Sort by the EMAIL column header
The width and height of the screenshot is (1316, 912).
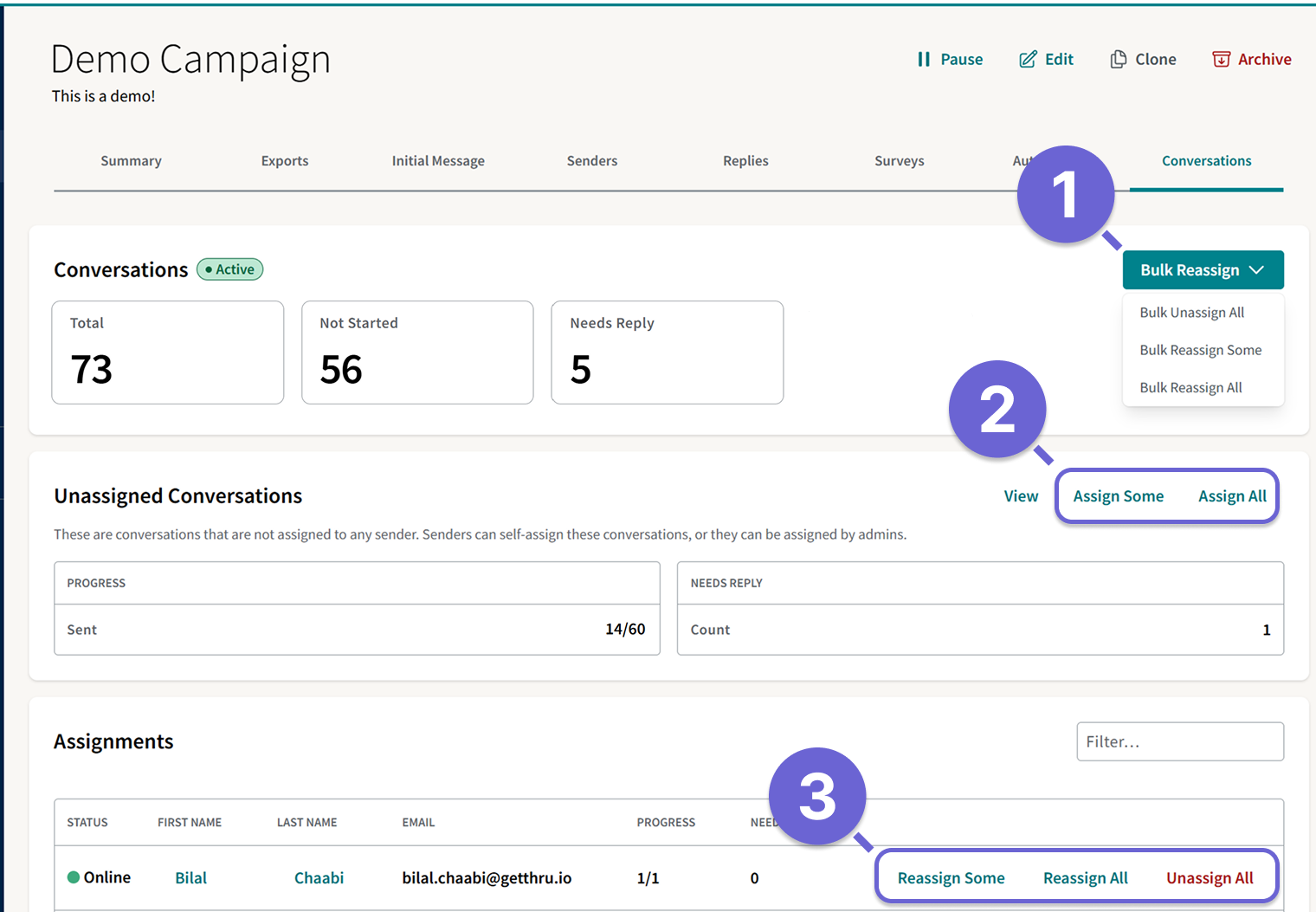[418, 823]
